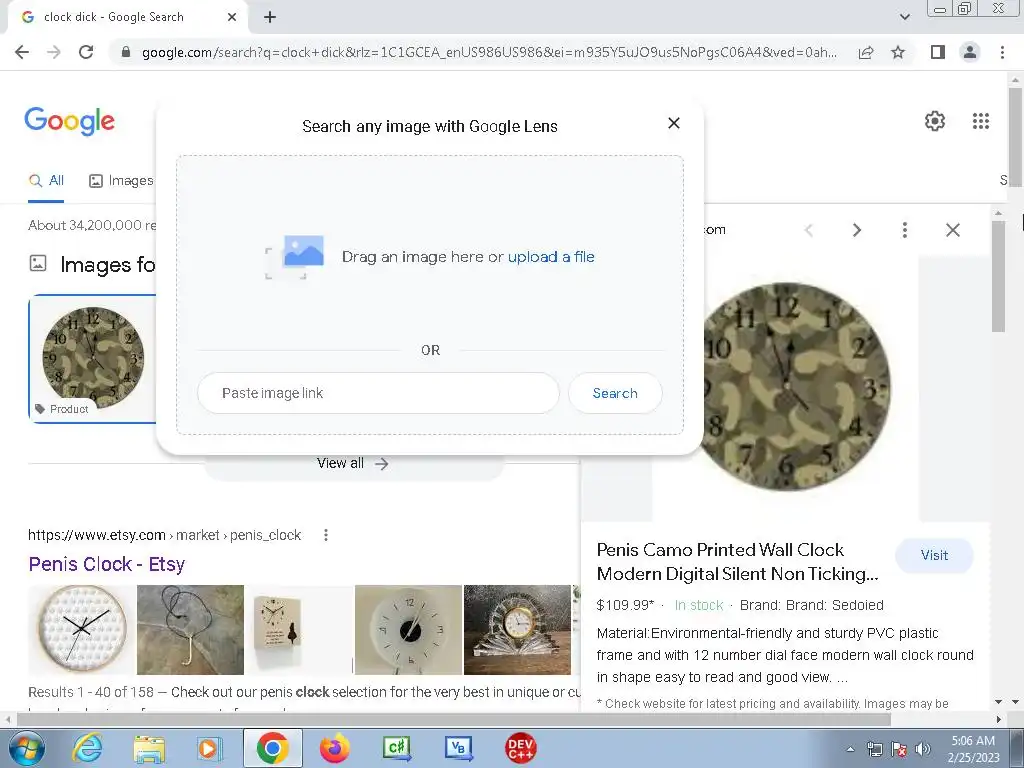Reload the current page

86,52
